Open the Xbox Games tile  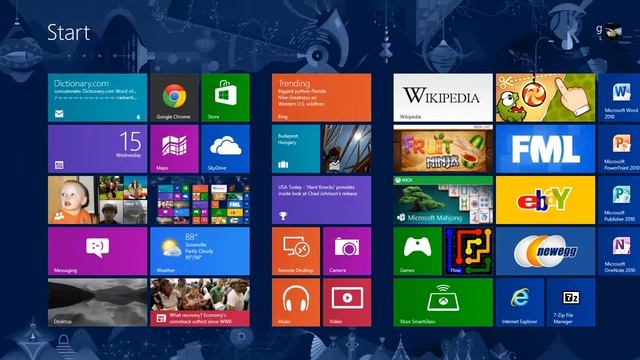(x=418, y=251)
